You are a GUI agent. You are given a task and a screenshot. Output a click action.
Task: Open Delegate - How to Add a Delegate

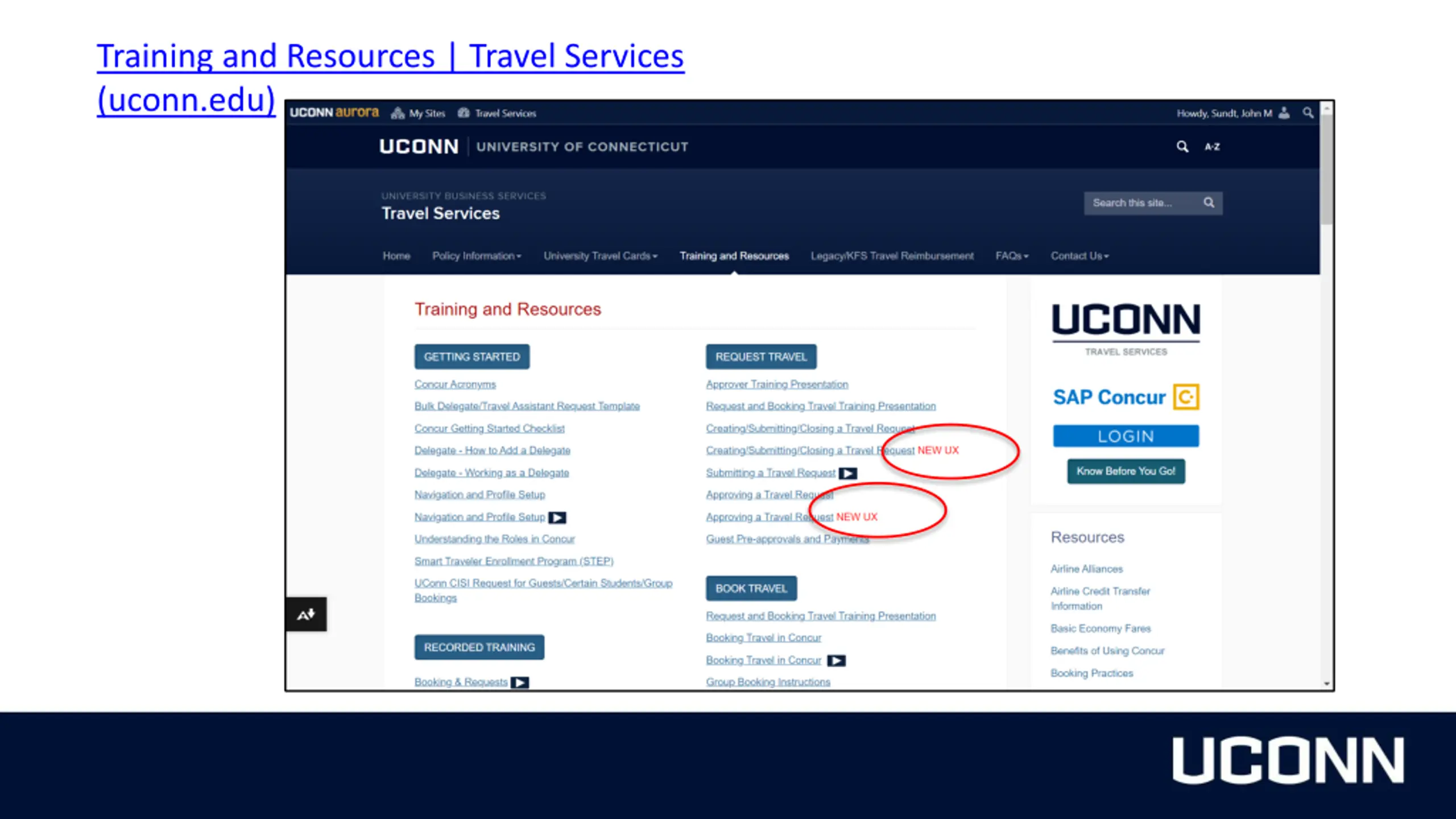click(493, 450)
